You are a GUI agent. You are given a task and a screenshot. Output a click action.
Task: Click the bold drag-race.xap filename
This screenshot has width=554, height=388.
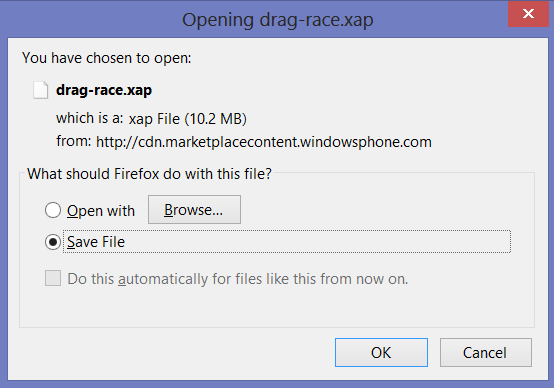[x=104, y=90]
